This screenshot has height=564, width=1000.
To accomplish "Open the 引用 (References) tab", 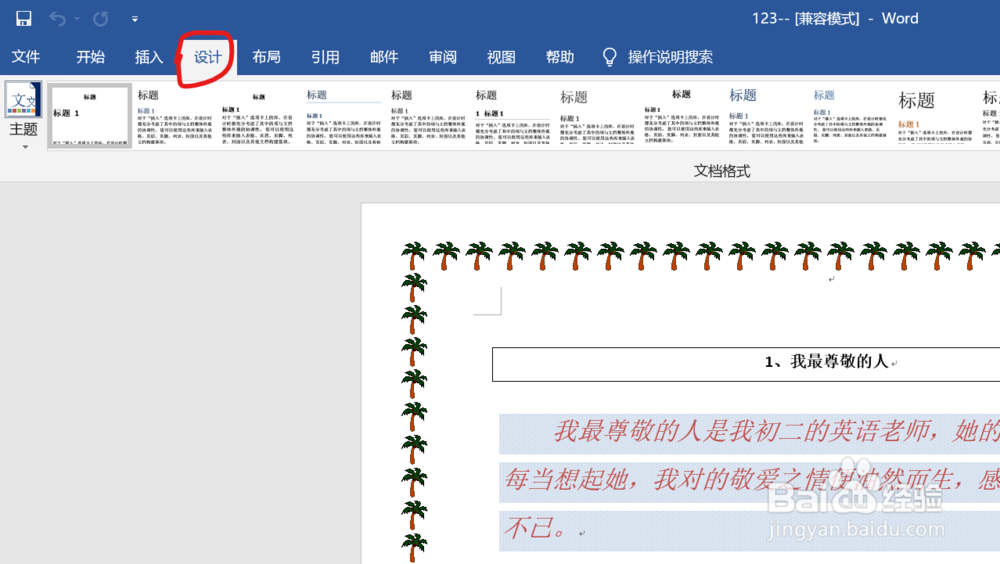I will tap(325, 57).
